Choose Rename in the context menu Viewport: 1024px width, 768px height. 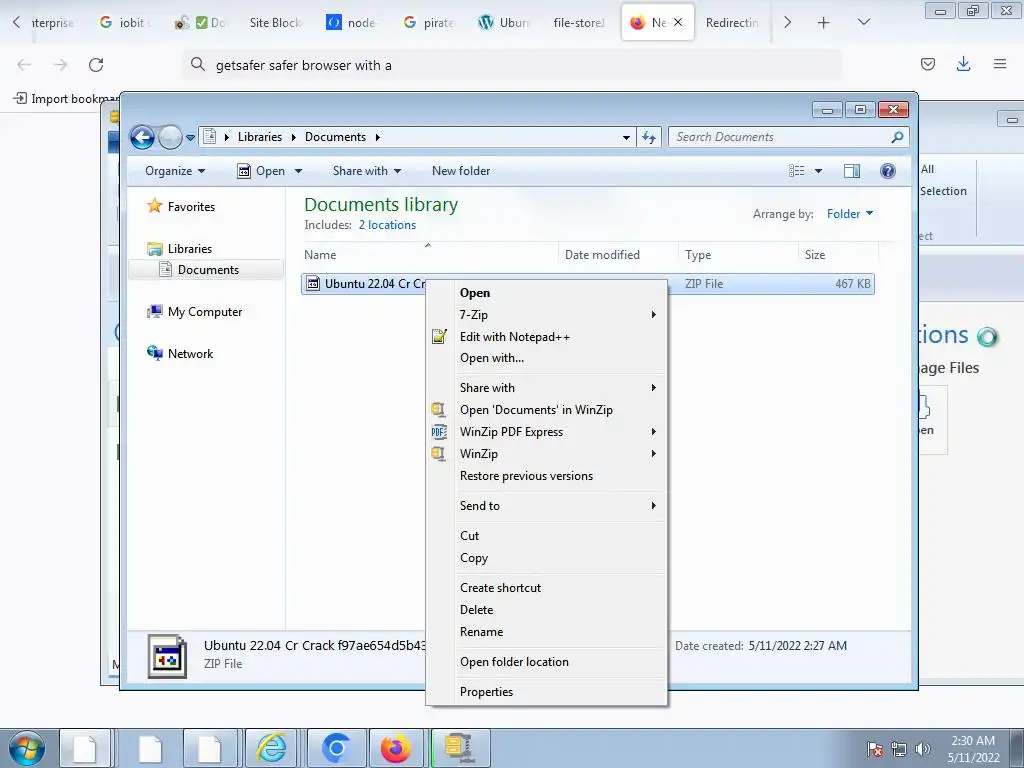pos(547,632)
